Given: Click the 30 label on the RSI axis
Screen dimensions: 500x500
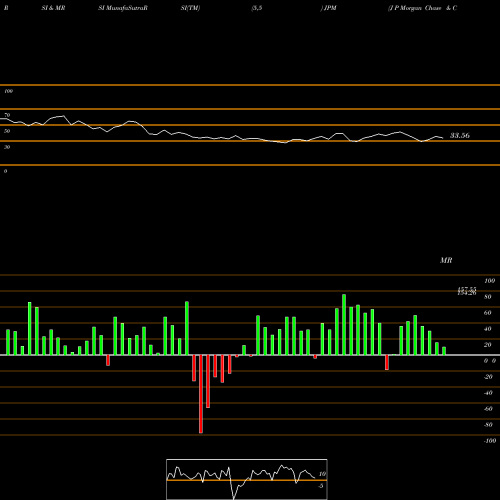Looking at the screenshot, I should 7,147.
